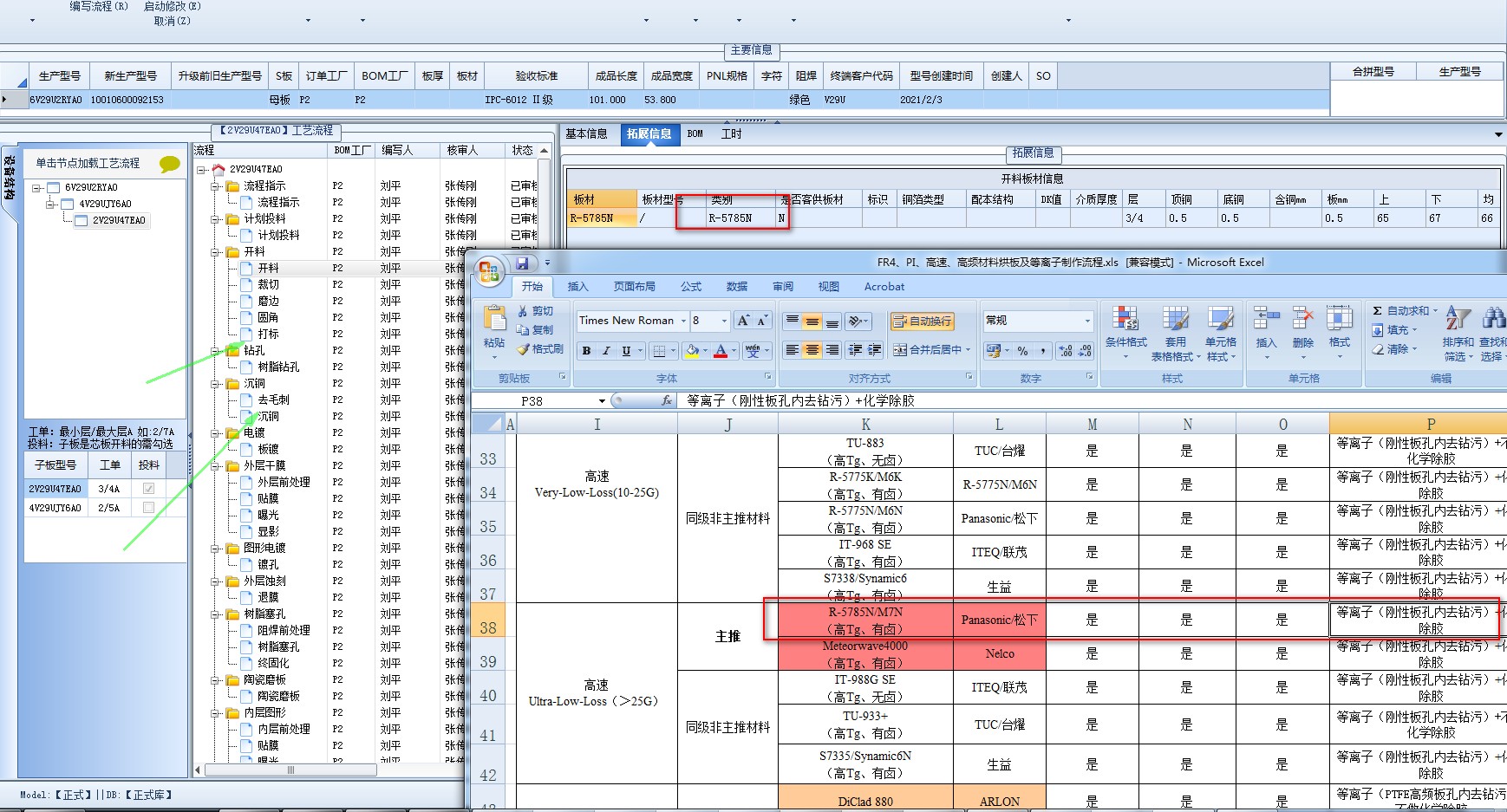1507x812 pixels.
Task: Collapse the 钻孔 folder in process tree
Action: 215,351
